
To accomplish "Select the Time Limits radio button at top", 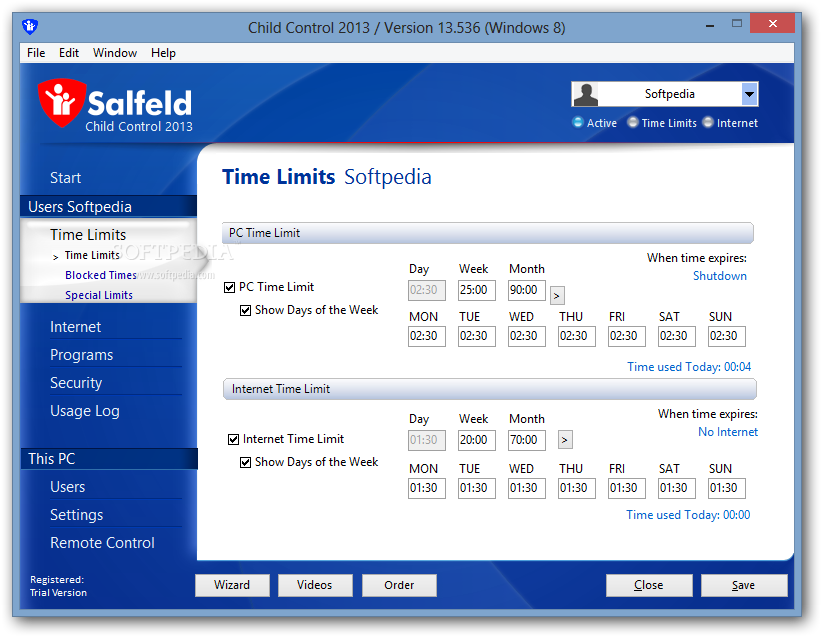I will coord(633,123).
